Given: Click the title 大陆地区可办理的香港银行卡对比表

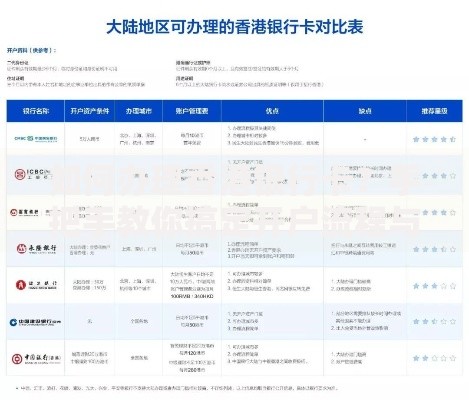Looking at the screenshot, I should click(234, 27).
